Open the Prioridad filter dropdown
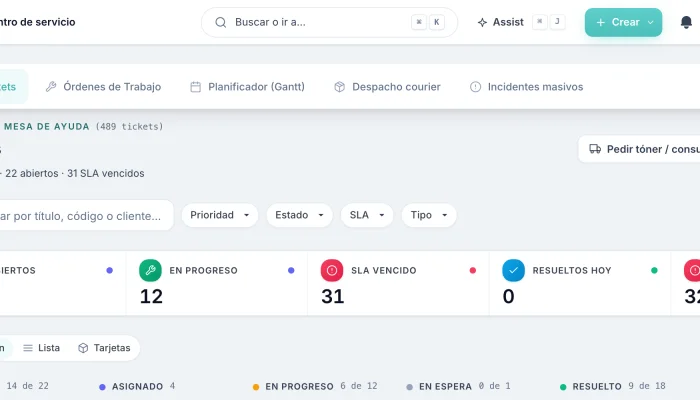 click(x=220, y=215)
